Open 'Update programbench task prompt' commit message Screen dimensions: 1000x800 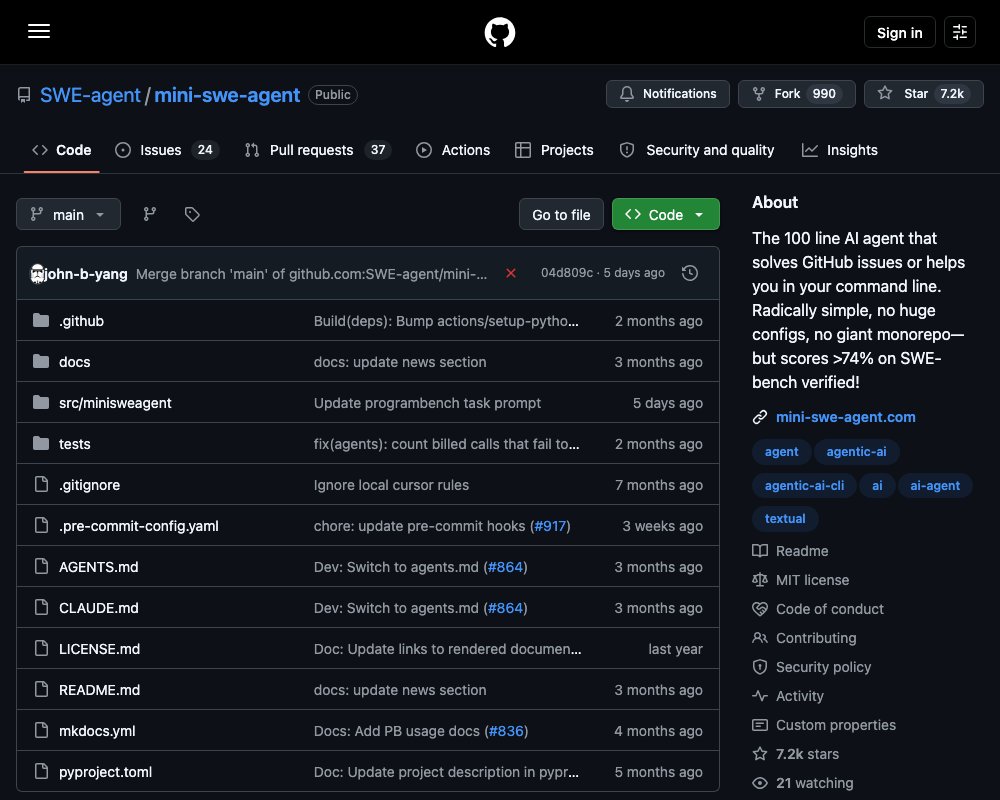[427, 403]
